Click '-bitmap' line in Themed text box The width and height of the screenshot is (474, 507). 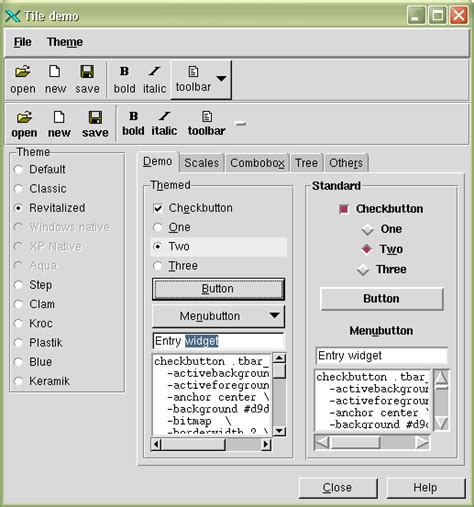click(199, 421)
